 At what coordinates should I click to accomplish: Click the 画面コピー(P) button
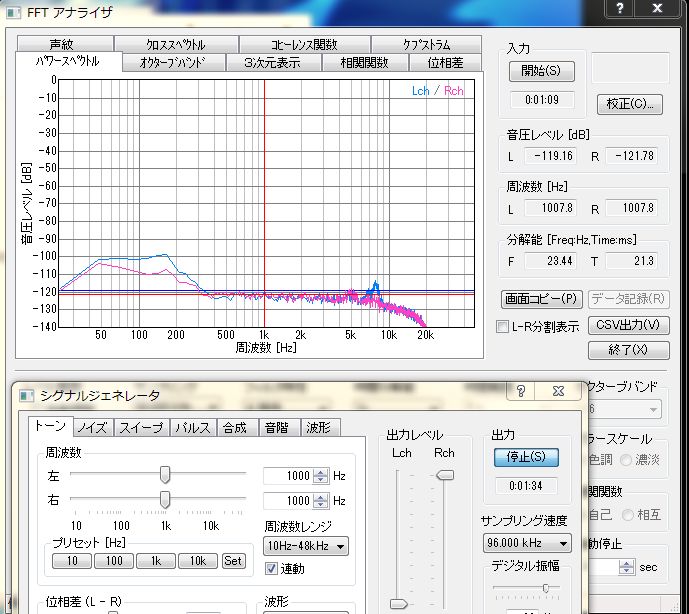click(541, 299)
